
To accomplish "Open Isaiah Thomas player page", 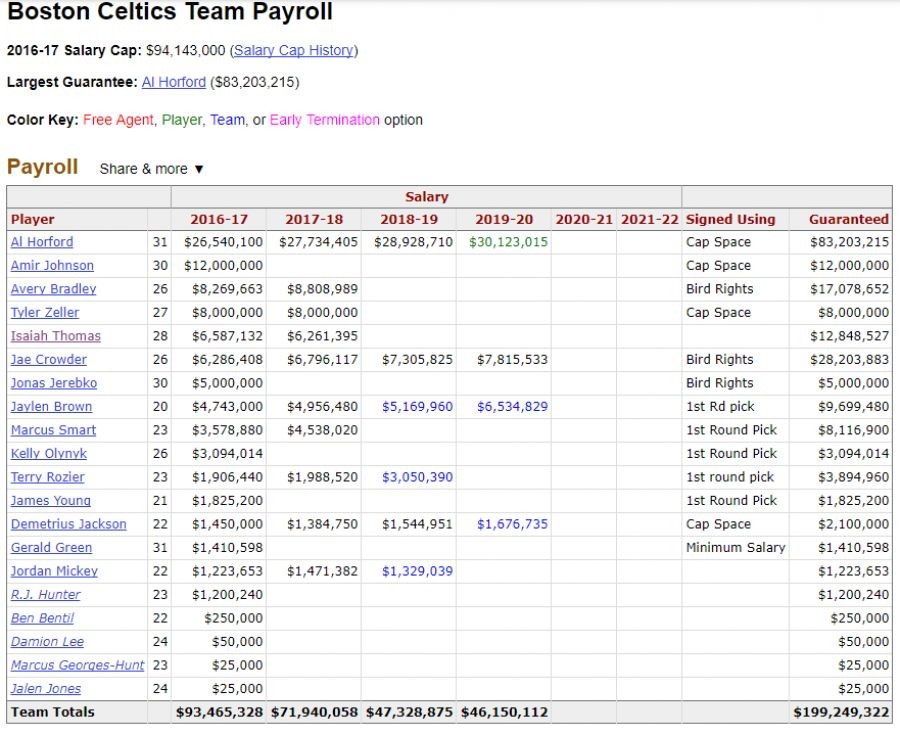I will pyautogui.click(x=56, y=336).
